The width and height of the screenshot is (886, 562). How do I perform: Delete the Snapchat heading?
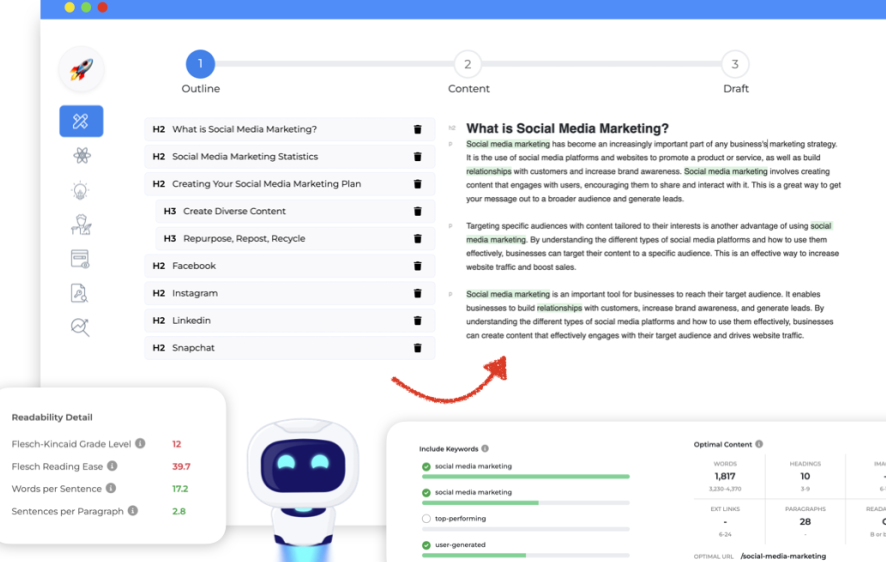[418, 348]
